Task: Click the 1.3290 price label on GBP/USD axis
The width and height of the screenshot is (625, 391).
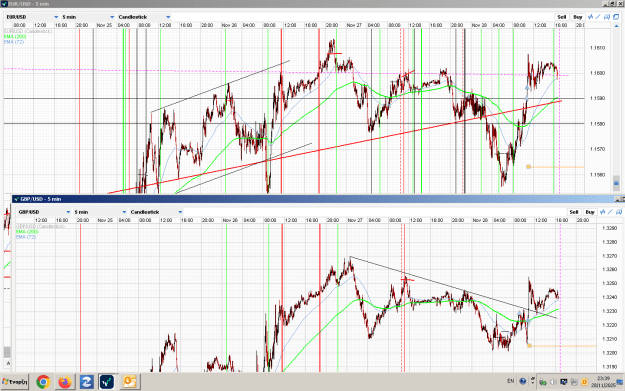Action: 609,228
